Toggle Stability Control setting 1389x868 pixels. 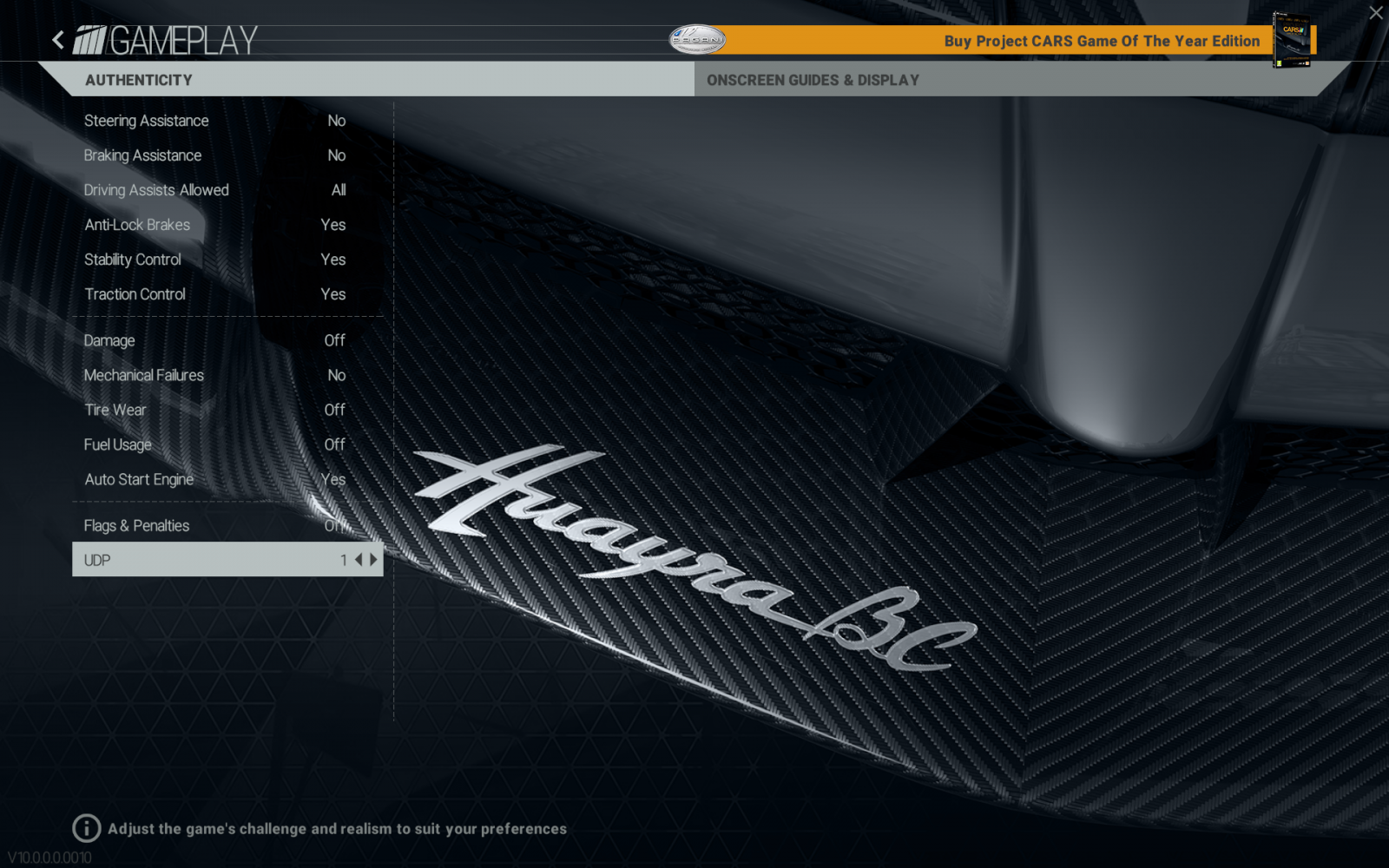pos(227,260)
